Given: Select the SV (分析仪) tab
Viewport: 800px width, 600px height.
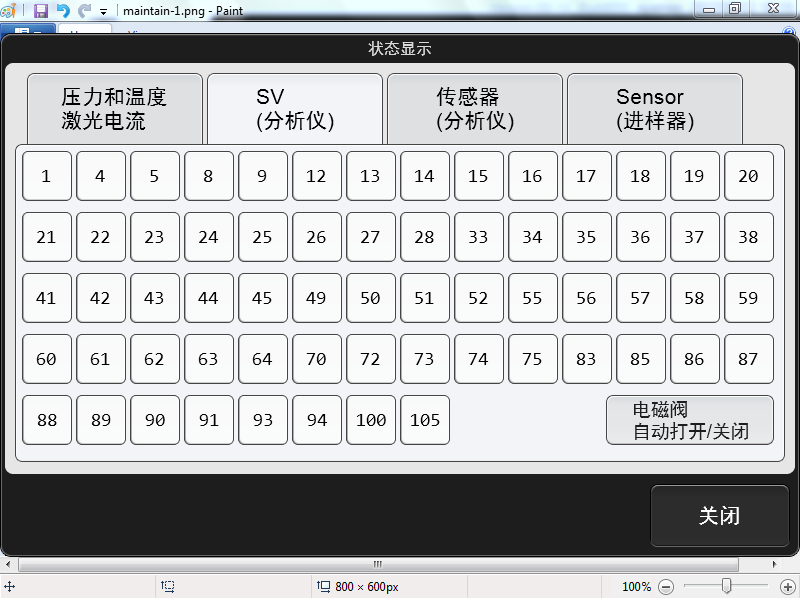Looking at the screenshot, I should tap(294, 109).
